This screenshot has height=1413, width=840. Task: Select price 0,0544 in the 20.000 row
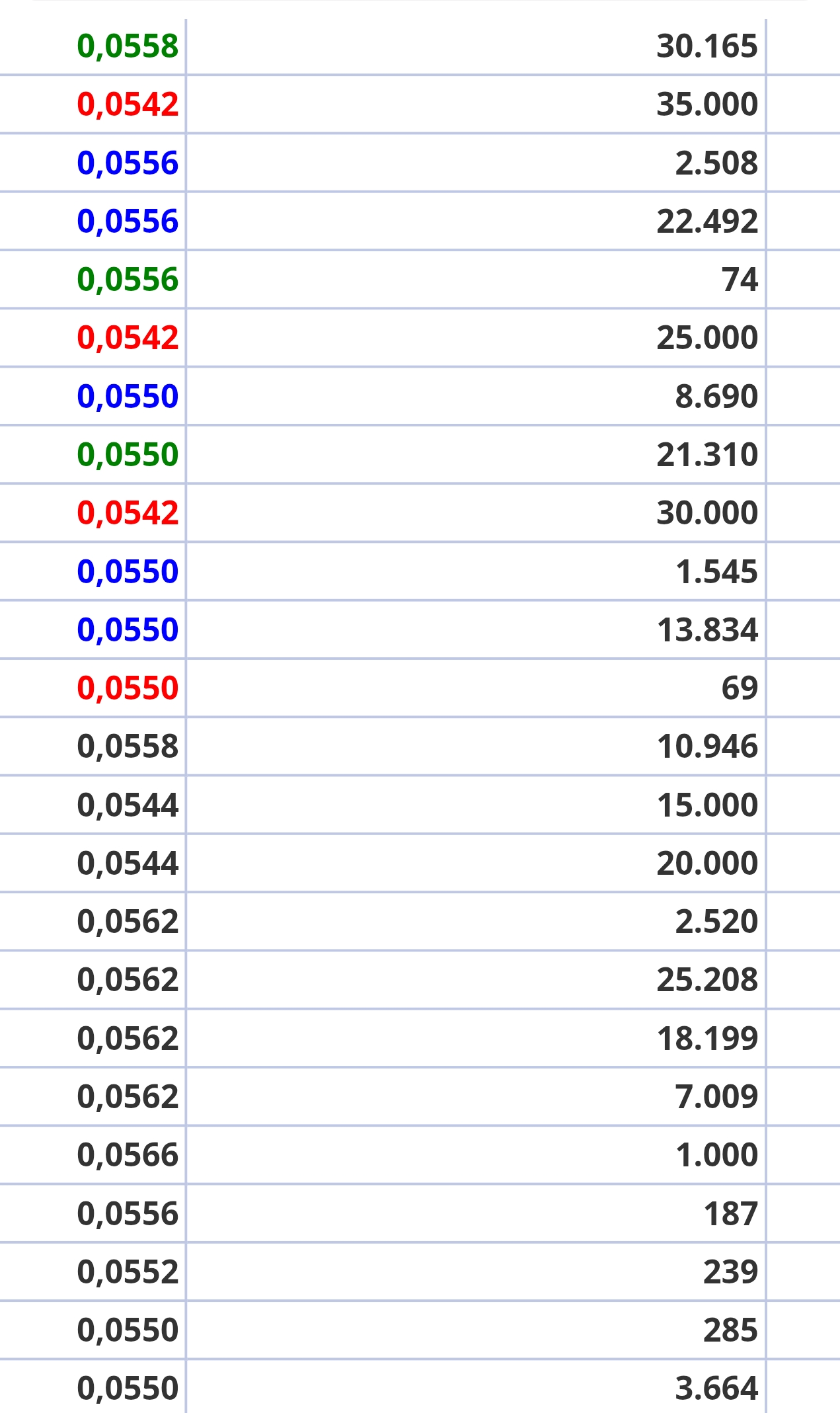(128, 864)
